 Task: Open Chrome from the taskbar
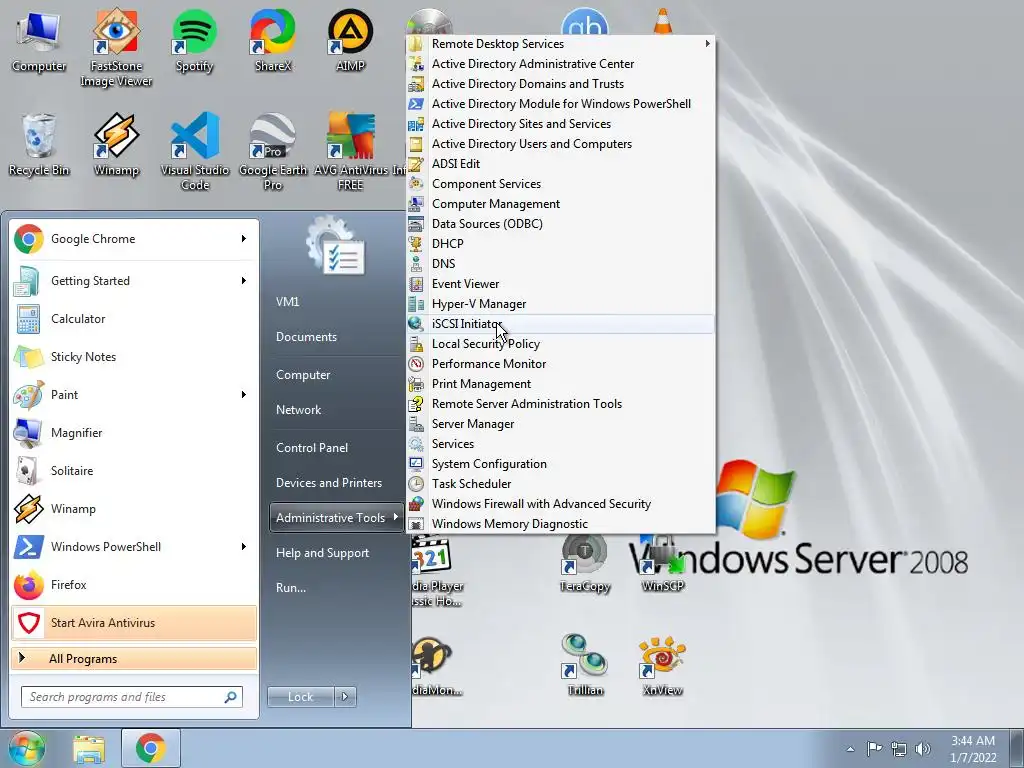151,748
